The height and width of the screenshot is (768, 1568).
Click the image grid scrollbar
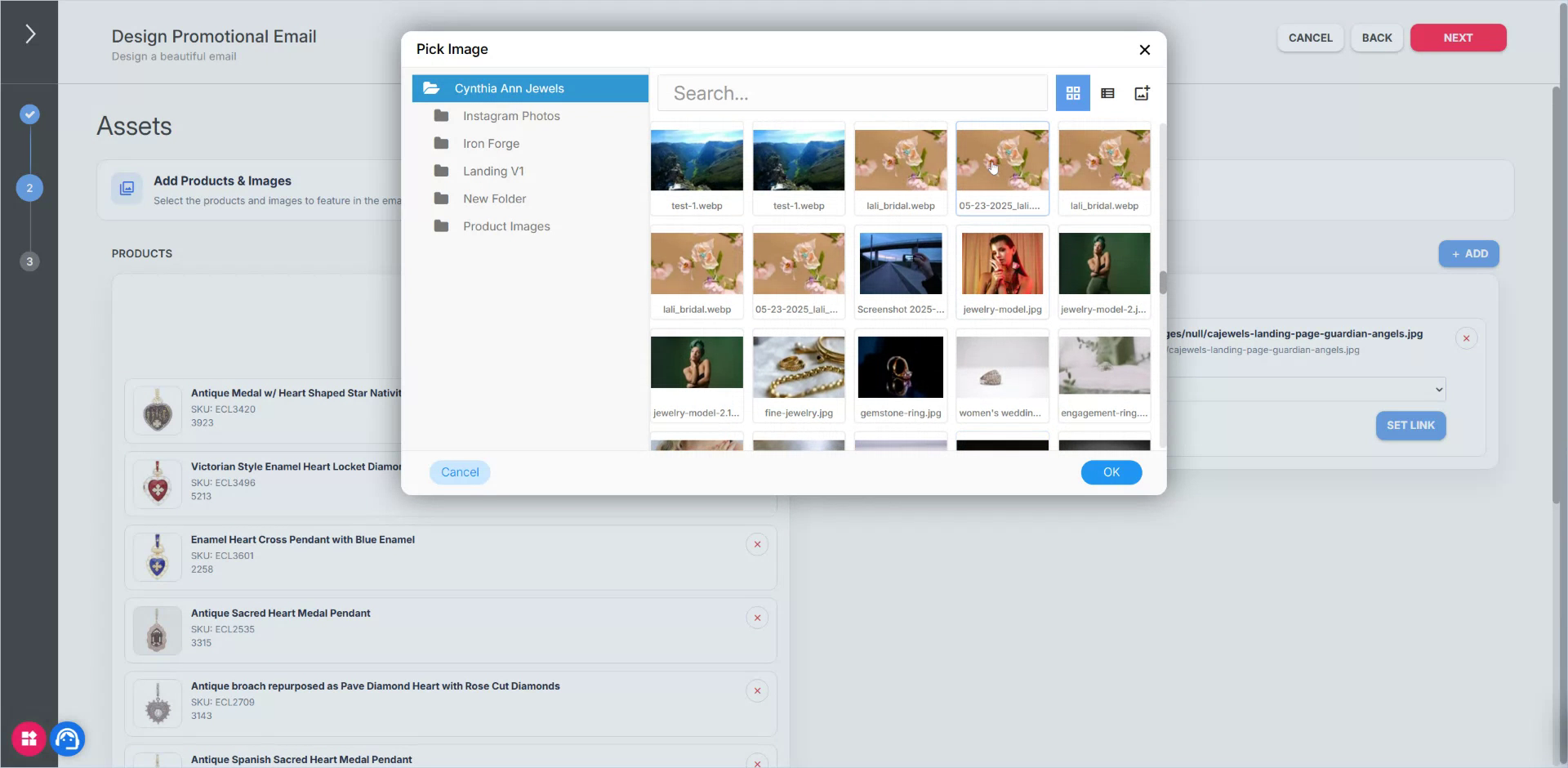(x=1162, y=283)
